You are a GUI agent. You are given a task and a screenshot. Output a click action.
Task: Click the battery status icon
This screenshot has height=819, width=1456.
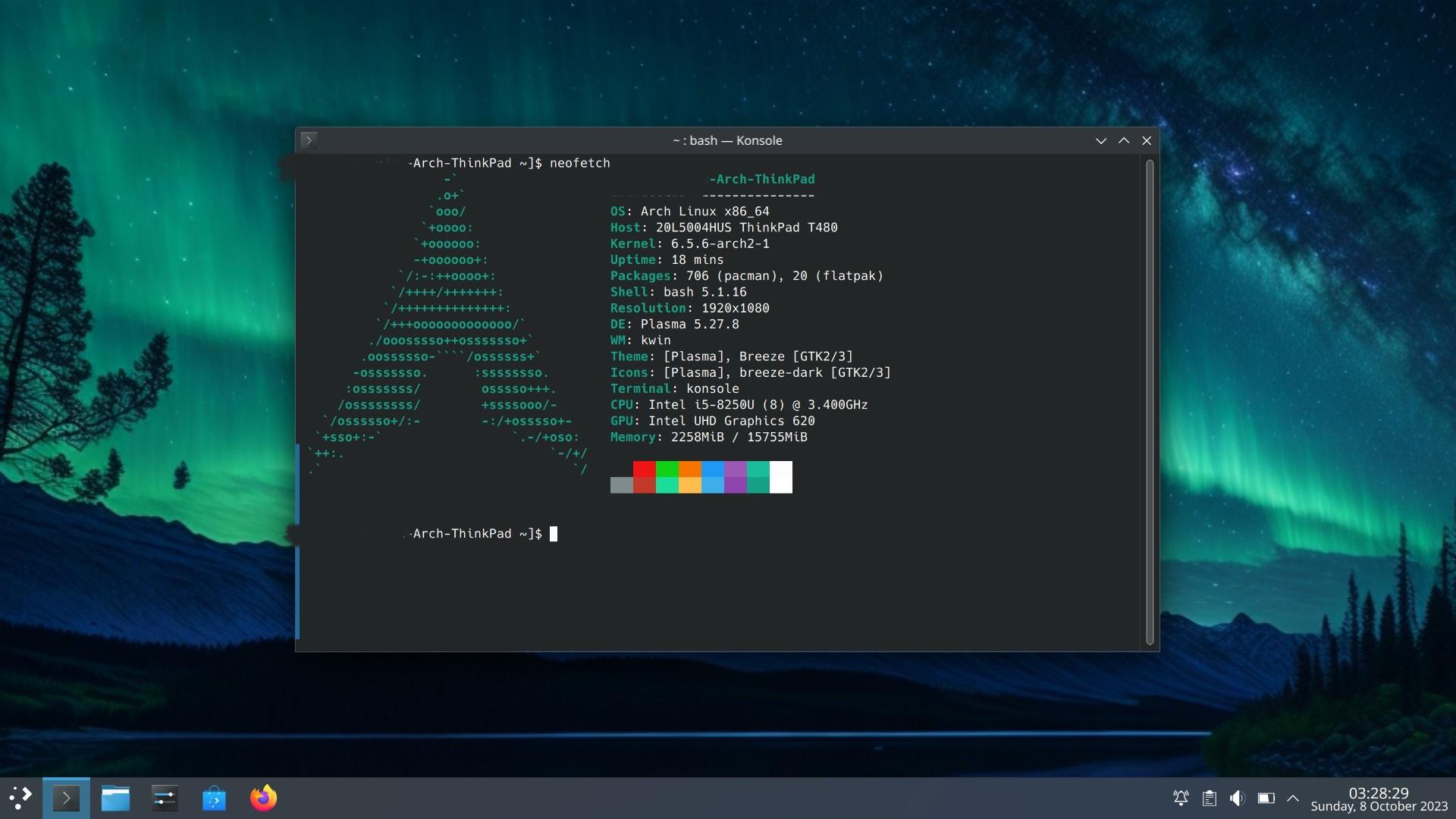pyautogui.click(x=1267, y=798)
